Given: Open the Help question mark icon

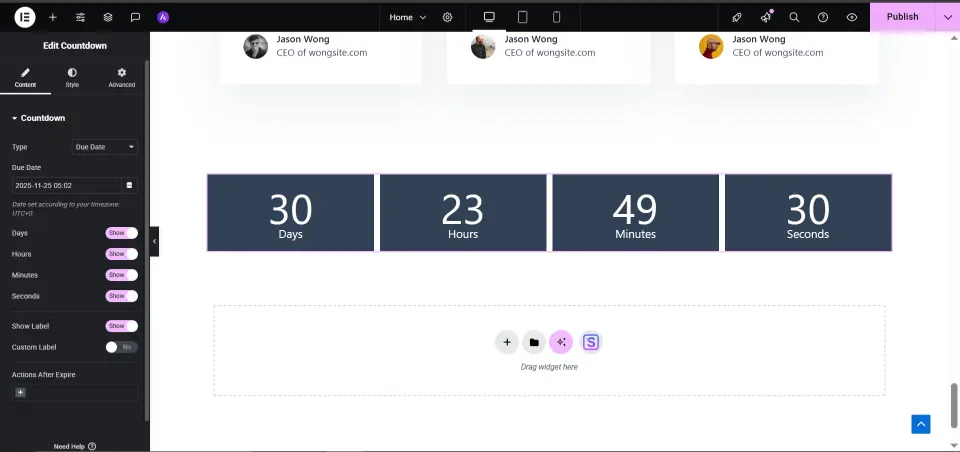Looking at the screenshot, I should click(823, 17).
